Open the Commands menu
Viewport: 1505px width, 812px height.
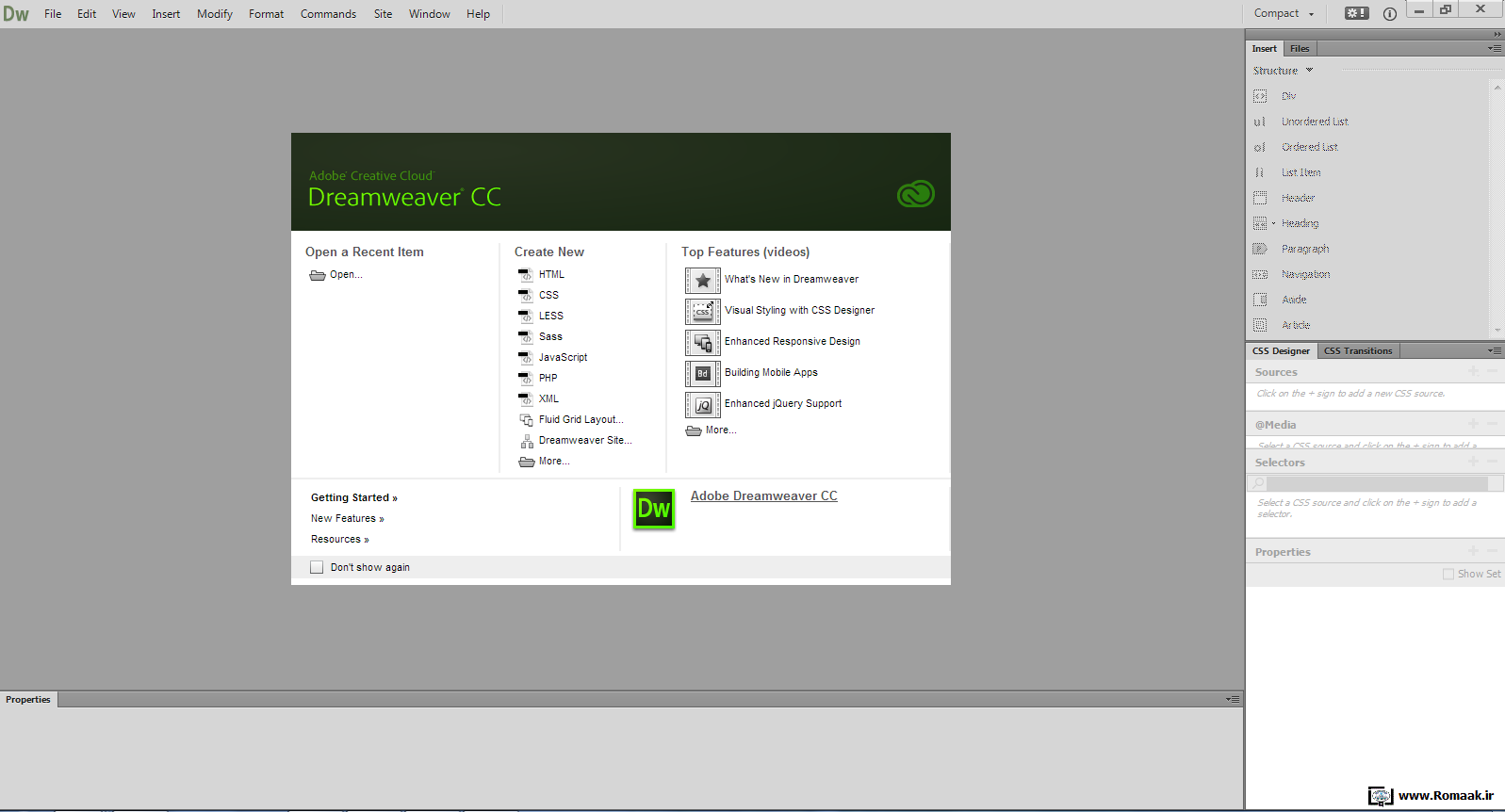[x=328, y=14]
